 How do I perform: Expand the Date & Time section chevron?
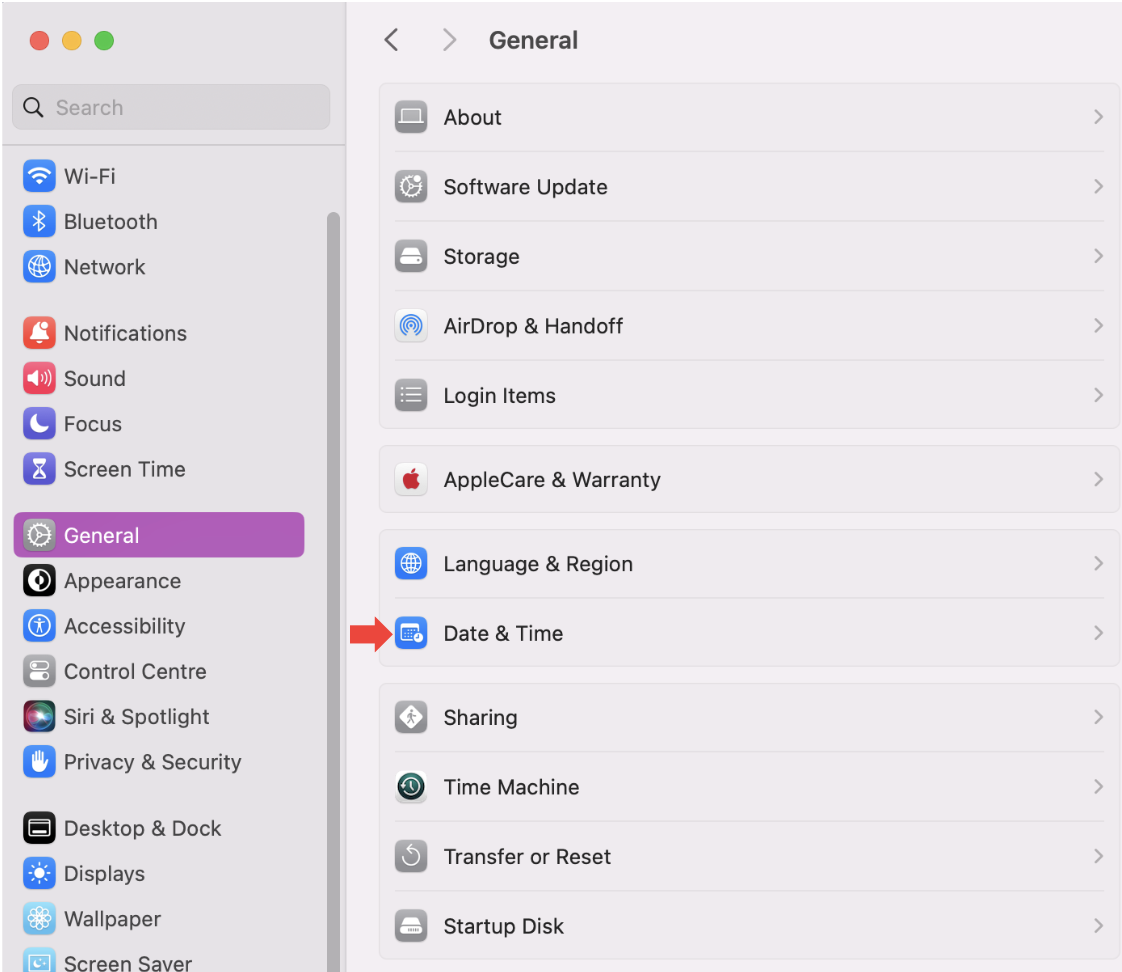[1097, 633]
